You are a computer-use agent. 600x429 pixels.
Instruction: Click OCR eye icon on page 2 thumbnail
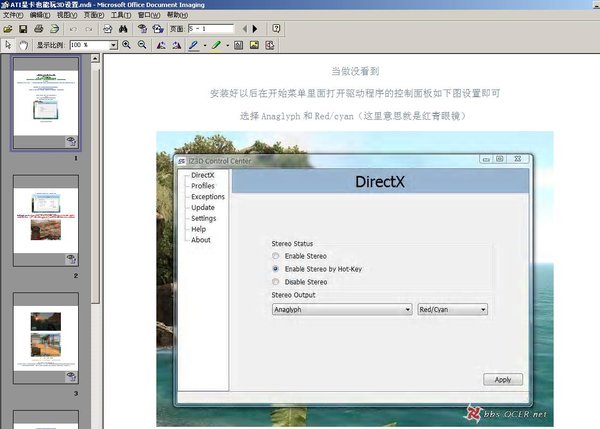point(71,259)
